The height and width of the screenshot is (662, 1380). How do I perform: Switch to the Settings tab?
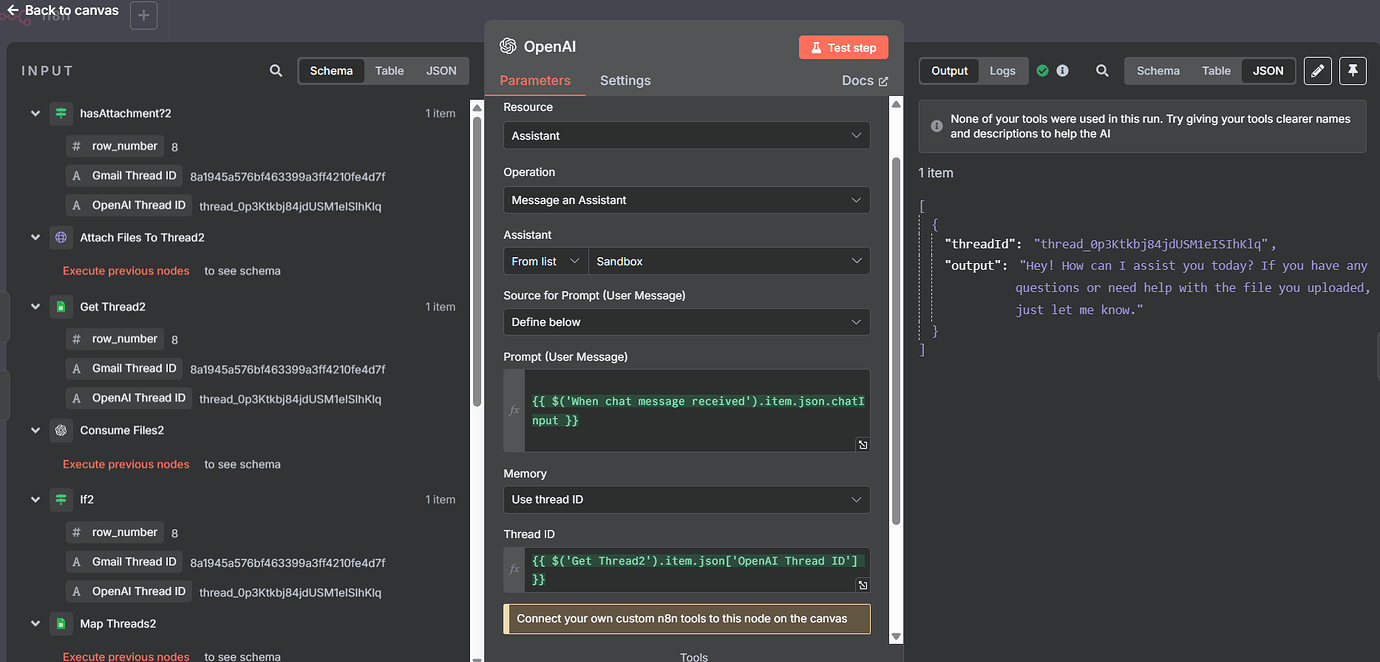[x=625, y=80]
